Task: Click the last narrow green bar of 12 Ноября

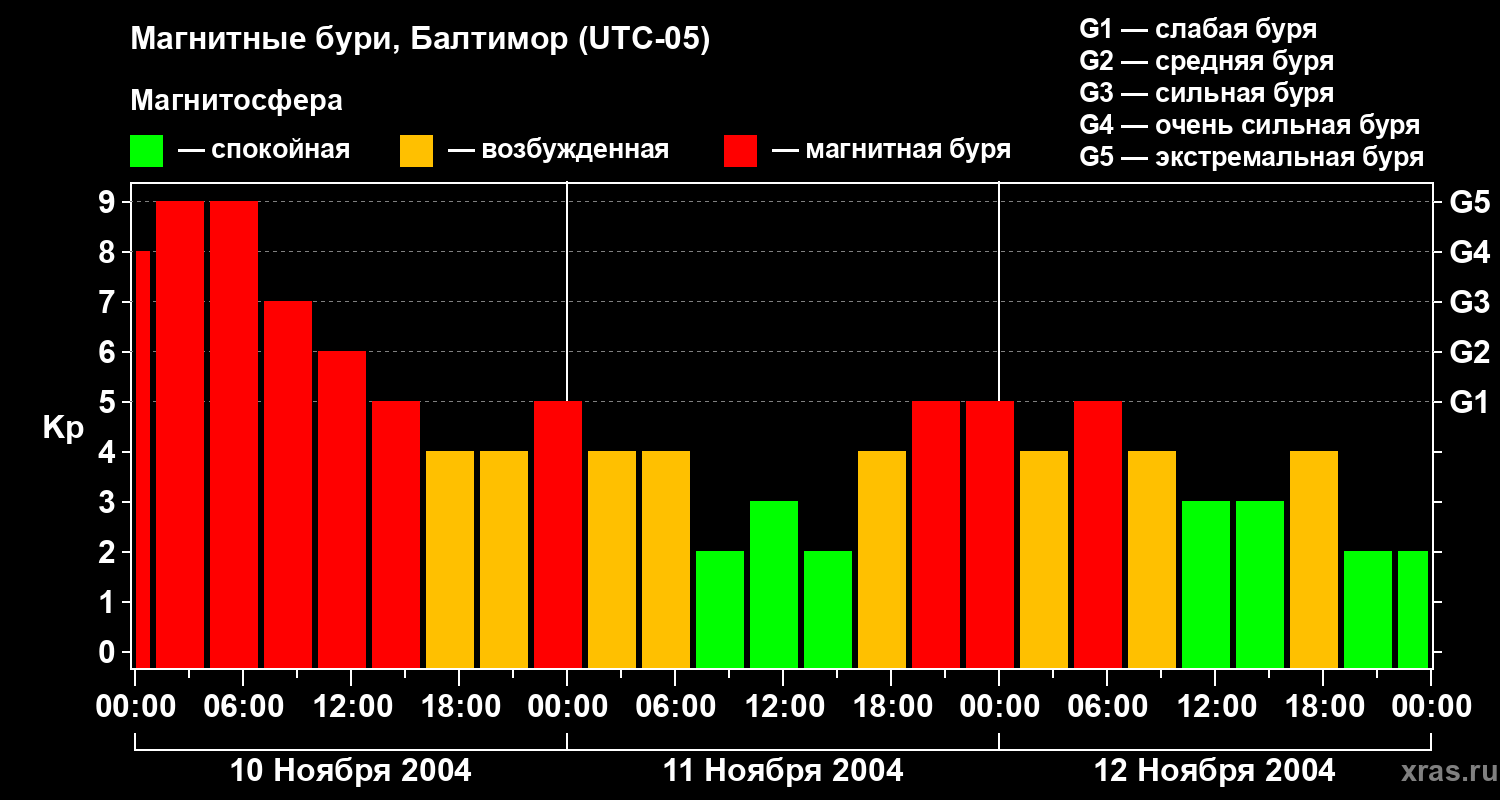Action: click(x=1413, y=609)
